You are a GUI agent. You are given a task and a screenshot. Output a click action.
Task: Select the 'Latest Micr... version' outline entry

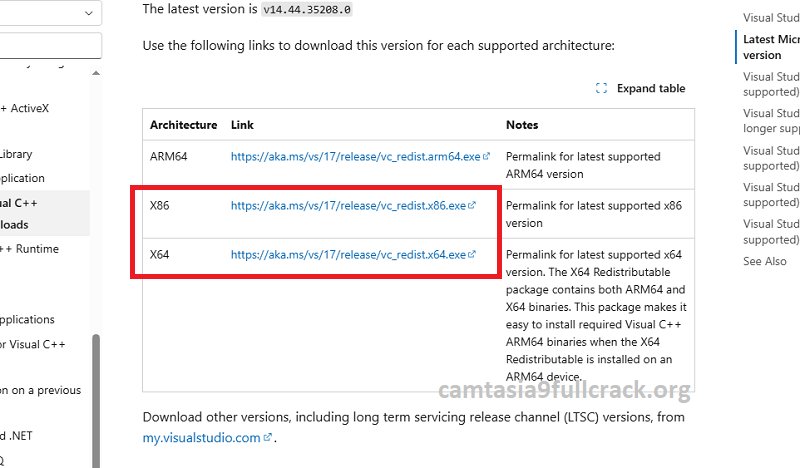771,47
